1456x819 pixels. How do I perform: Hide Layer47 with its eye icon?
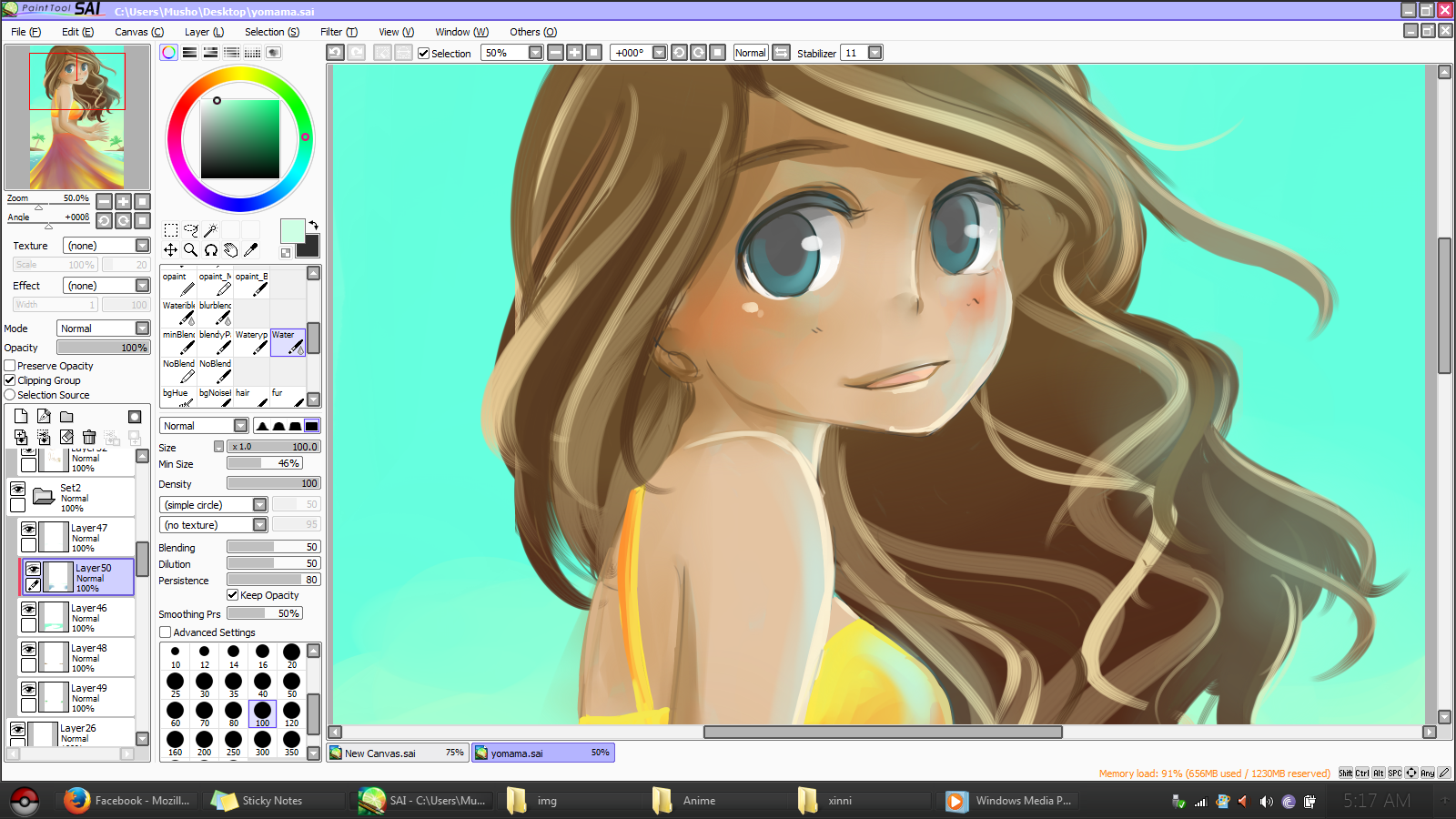click(x=29, y=529)
